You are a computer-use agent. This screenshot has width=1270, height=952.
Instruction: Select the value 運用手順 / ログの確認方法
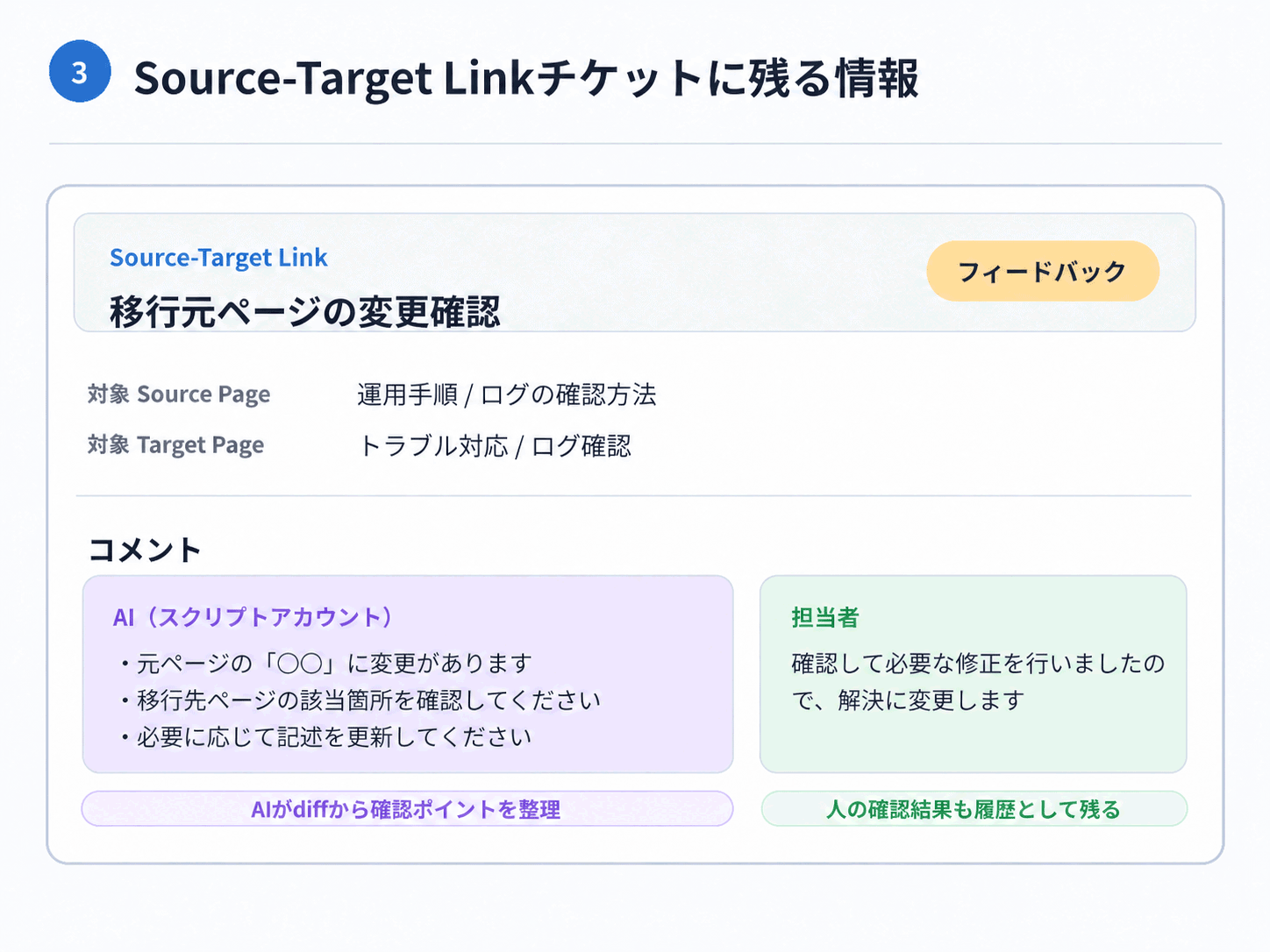tap(507, 394)
